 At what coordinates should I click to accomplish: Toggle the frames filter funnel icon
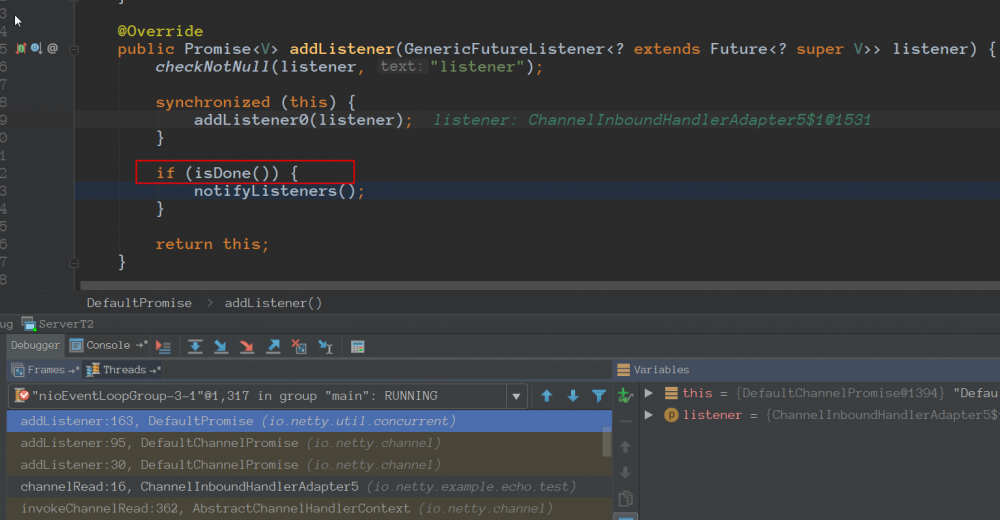pos(599,396)
